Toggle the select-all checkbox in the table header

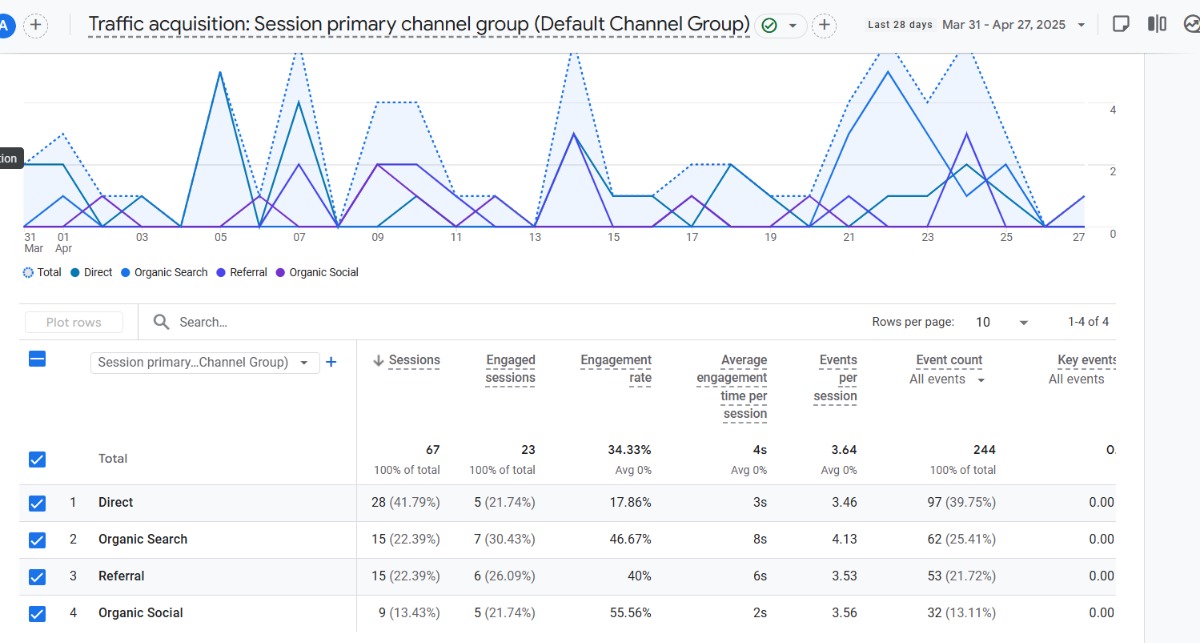point(37,359)
